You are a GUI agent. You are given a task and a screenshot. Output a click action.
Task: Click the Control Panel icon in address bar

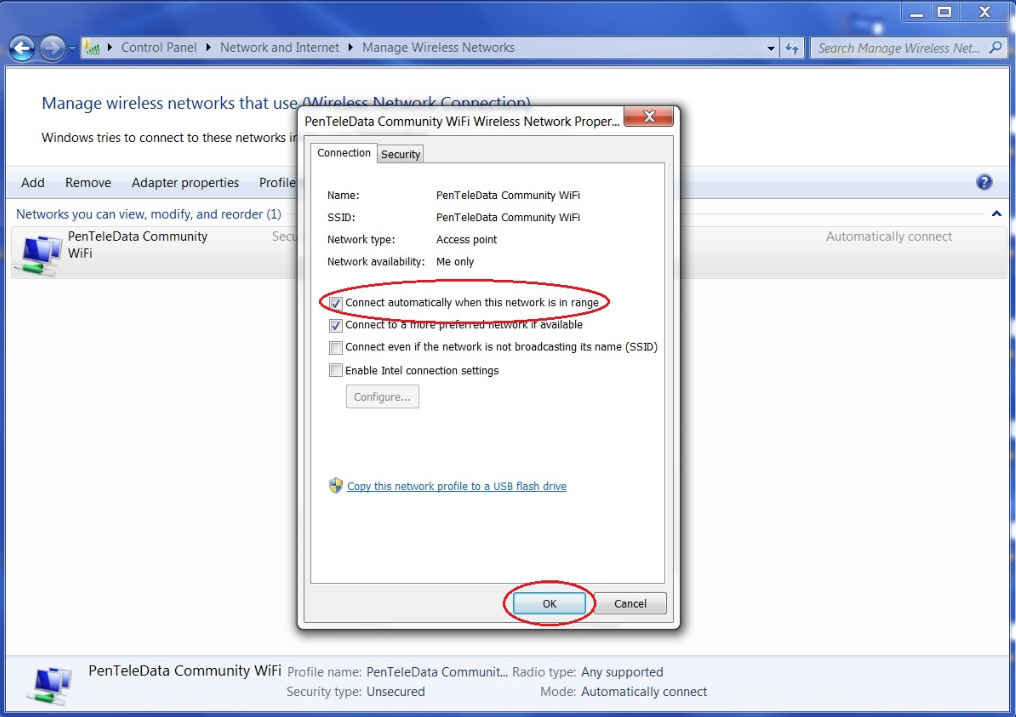point(92,48)
